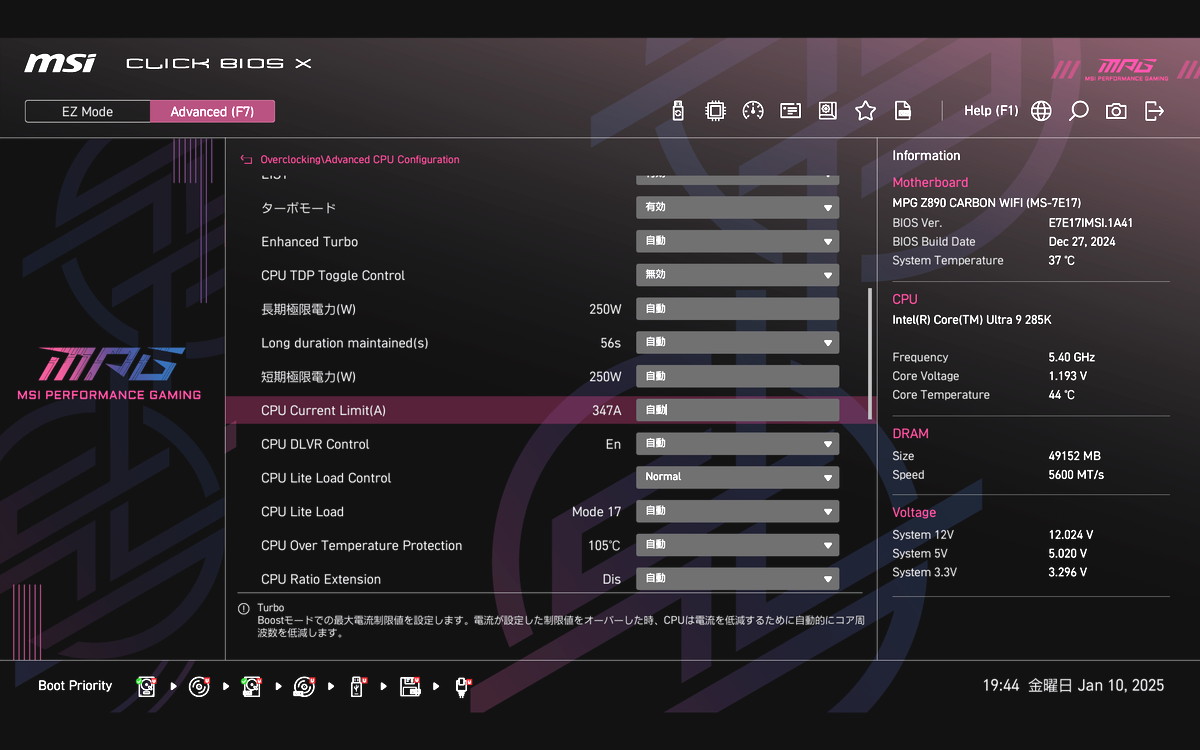Open M-Flash USB drive icon
The width and height of the screenshot is (1200, 750).
[x=678, y=111]
